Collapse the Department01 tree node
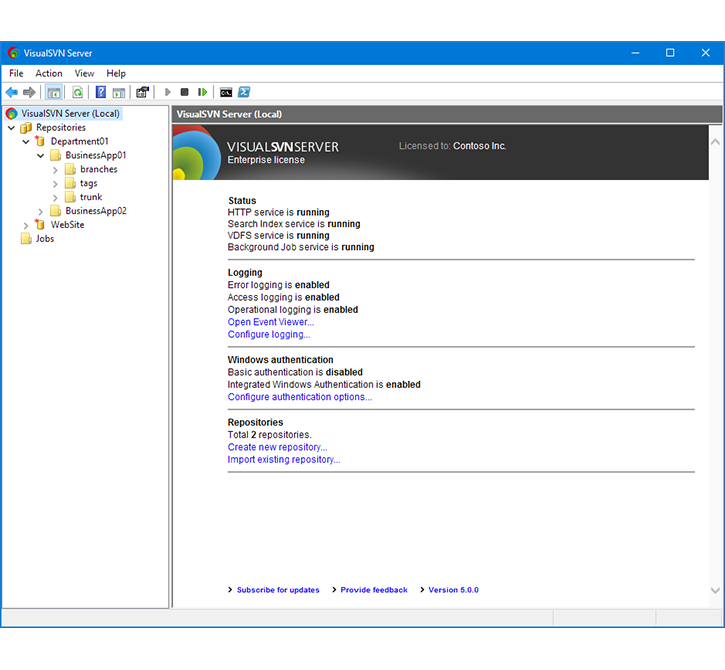This screenshot has height=670, width=725. (26, 141)
